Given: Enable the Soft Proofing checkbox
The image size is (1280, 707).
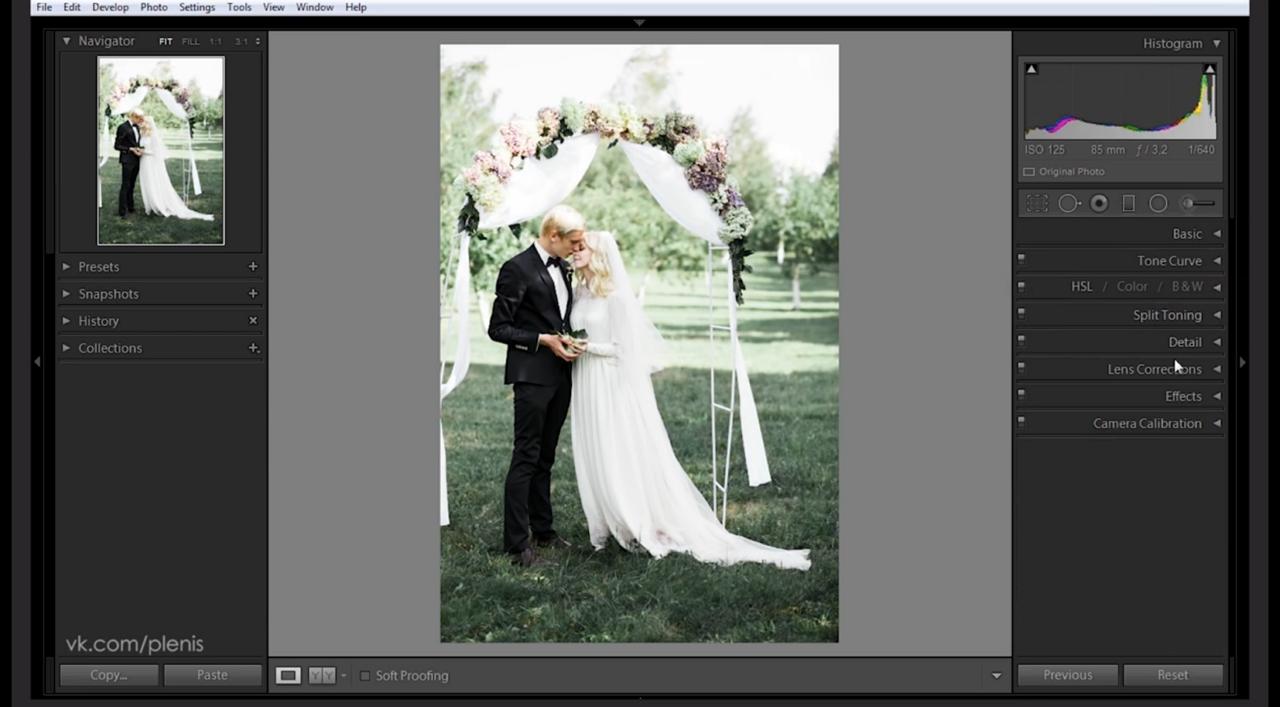Looking at the screenshot, I should (365, 676).
